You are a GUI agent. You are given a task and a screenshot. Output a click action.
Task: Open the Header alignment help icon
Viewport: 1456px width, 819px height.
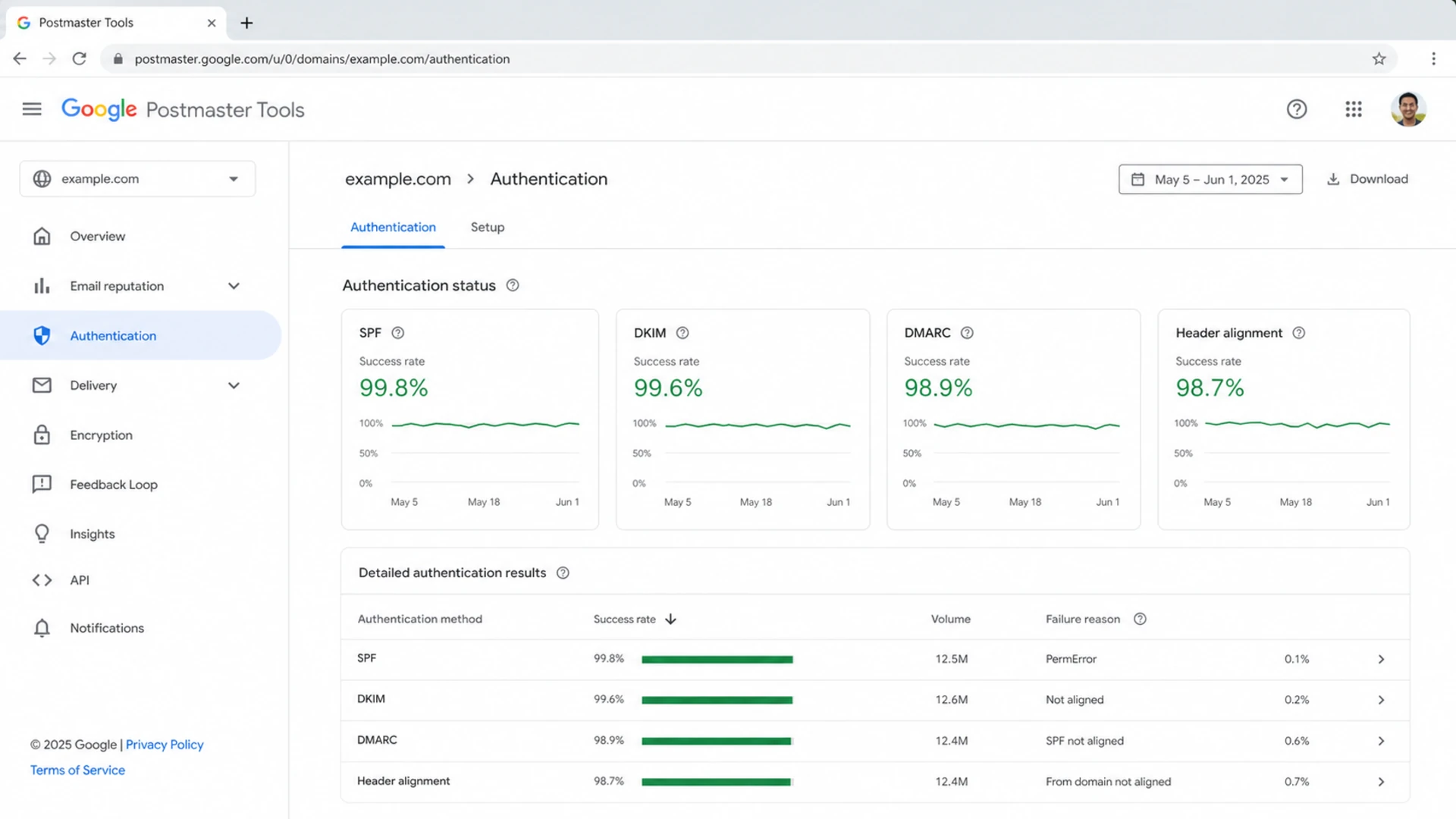[1299, 333]
